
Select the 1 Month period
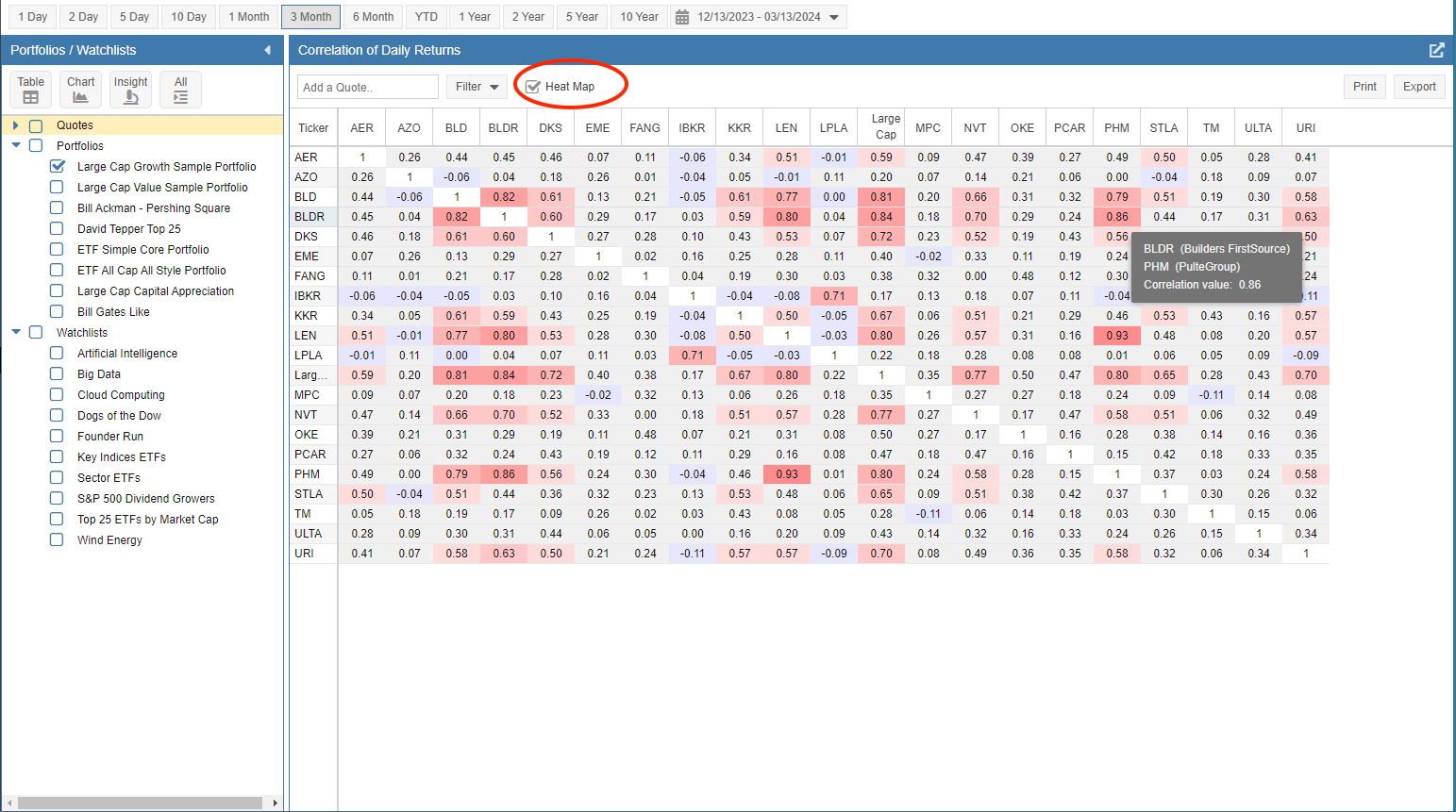249,17
